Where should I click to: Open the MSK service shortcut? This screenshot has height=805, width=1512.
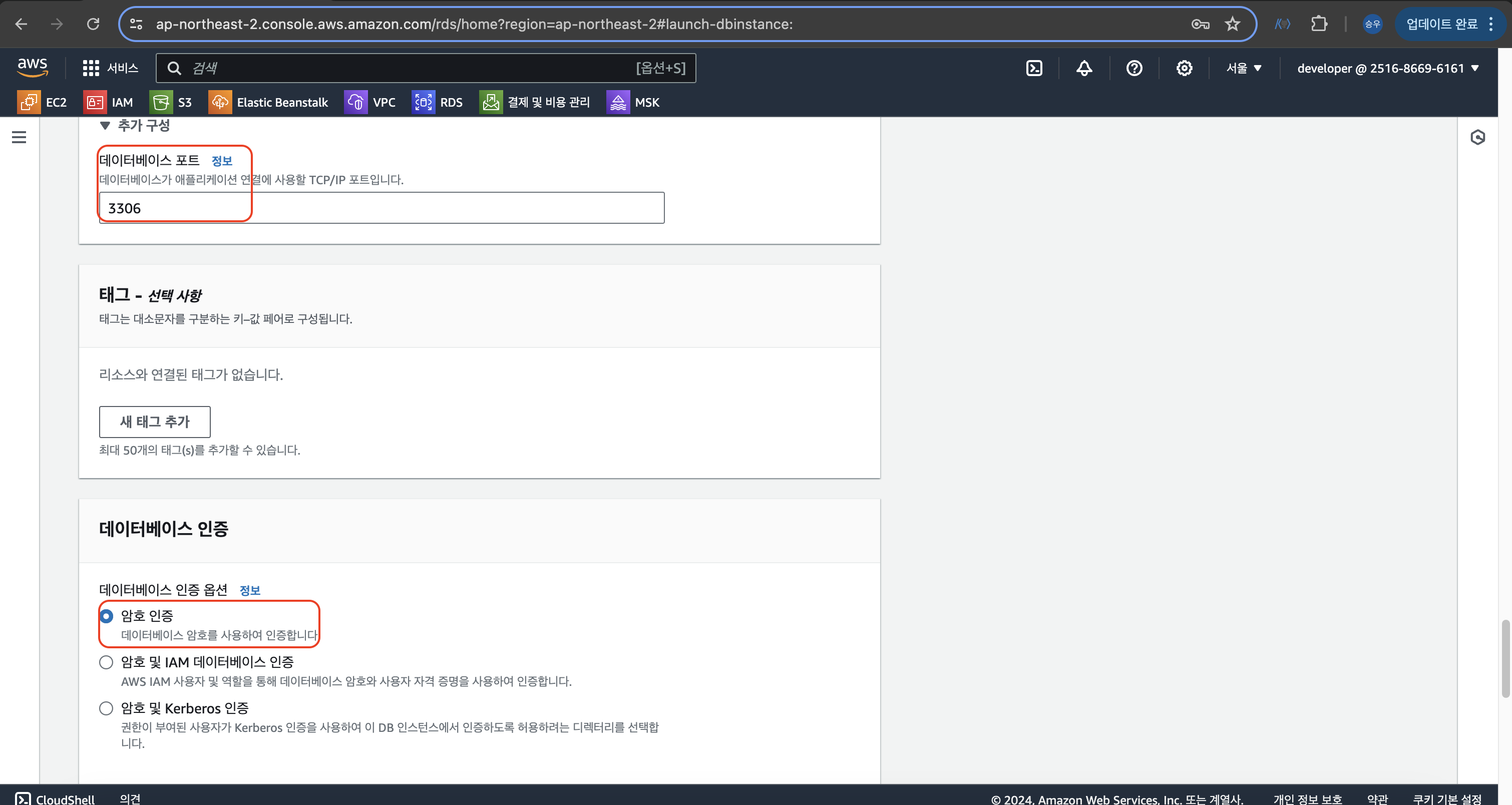(x=633, y=102)
